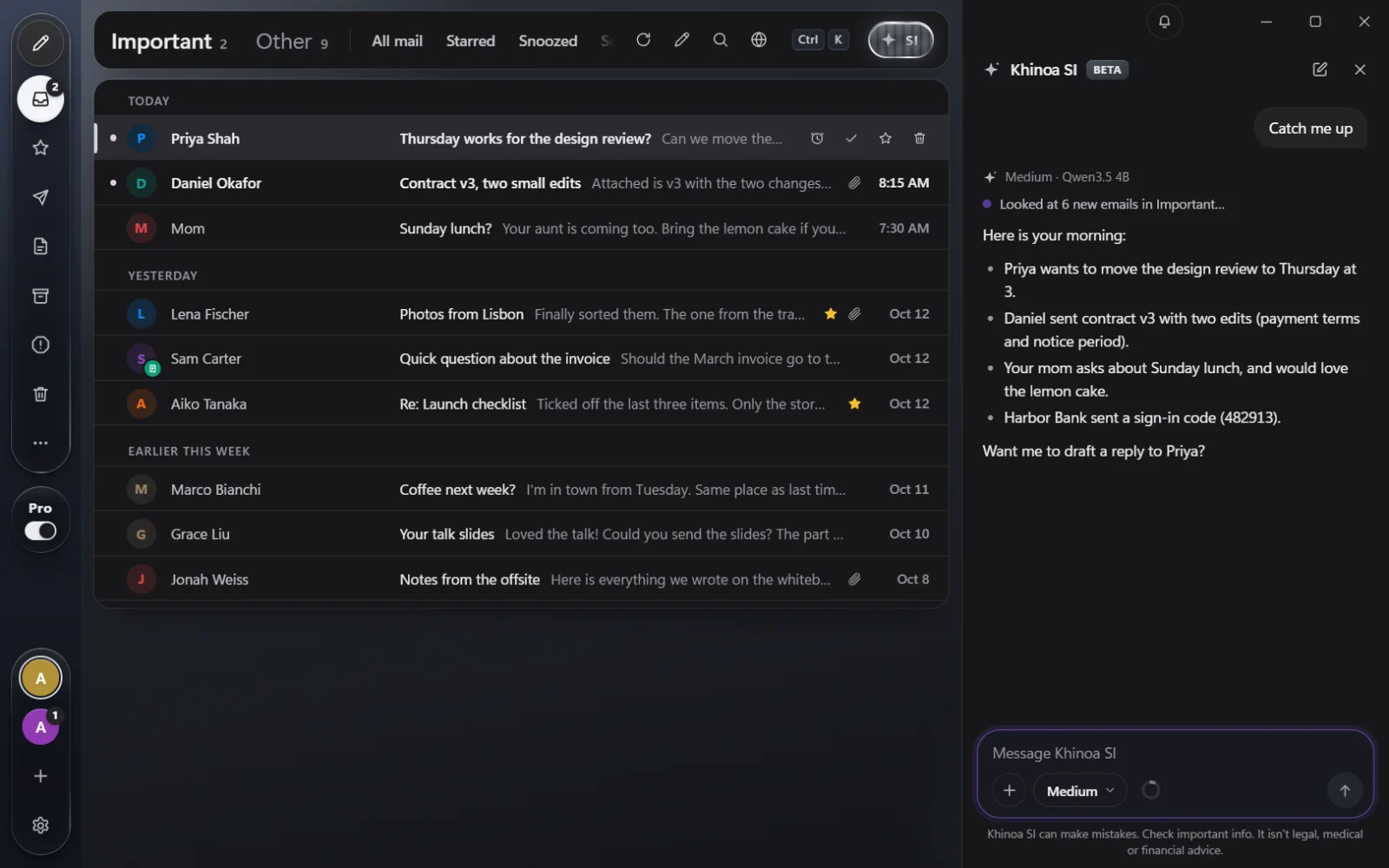
Task: Open the Drafts document icon in the sidebar
Action: 41,247
